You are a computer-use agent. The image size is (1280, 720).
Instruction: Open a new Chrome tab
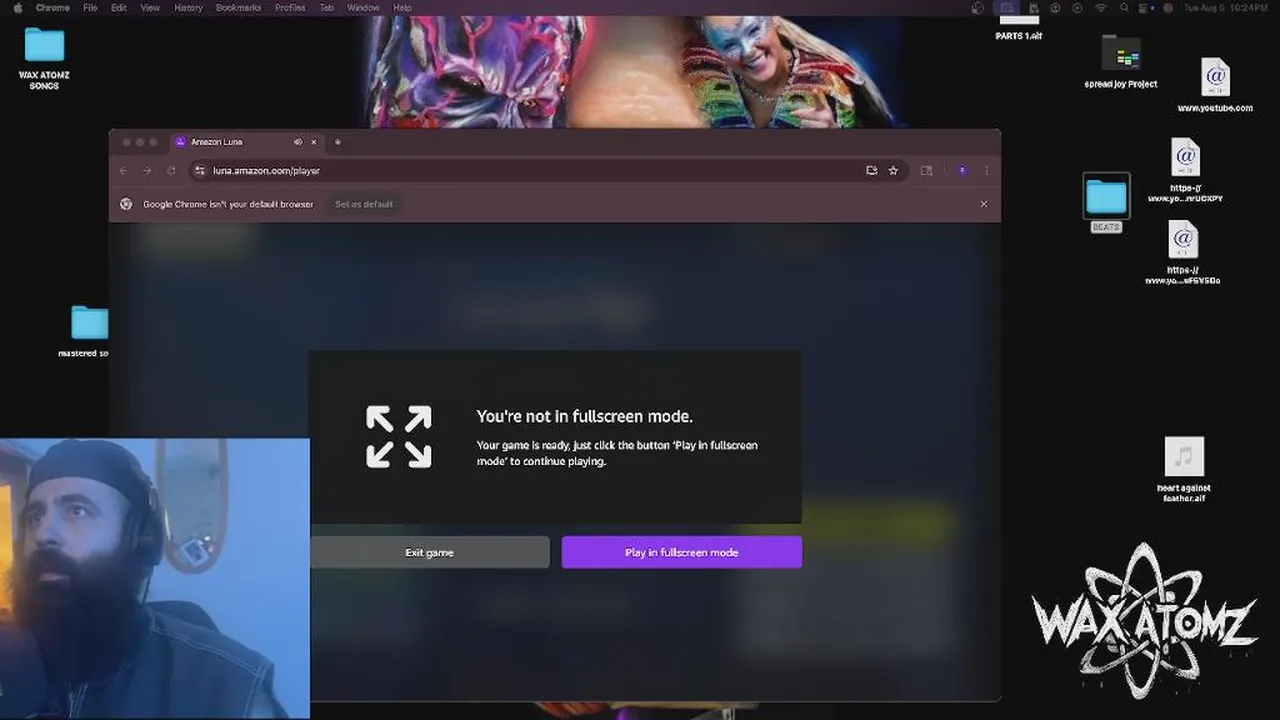point(337,142)
